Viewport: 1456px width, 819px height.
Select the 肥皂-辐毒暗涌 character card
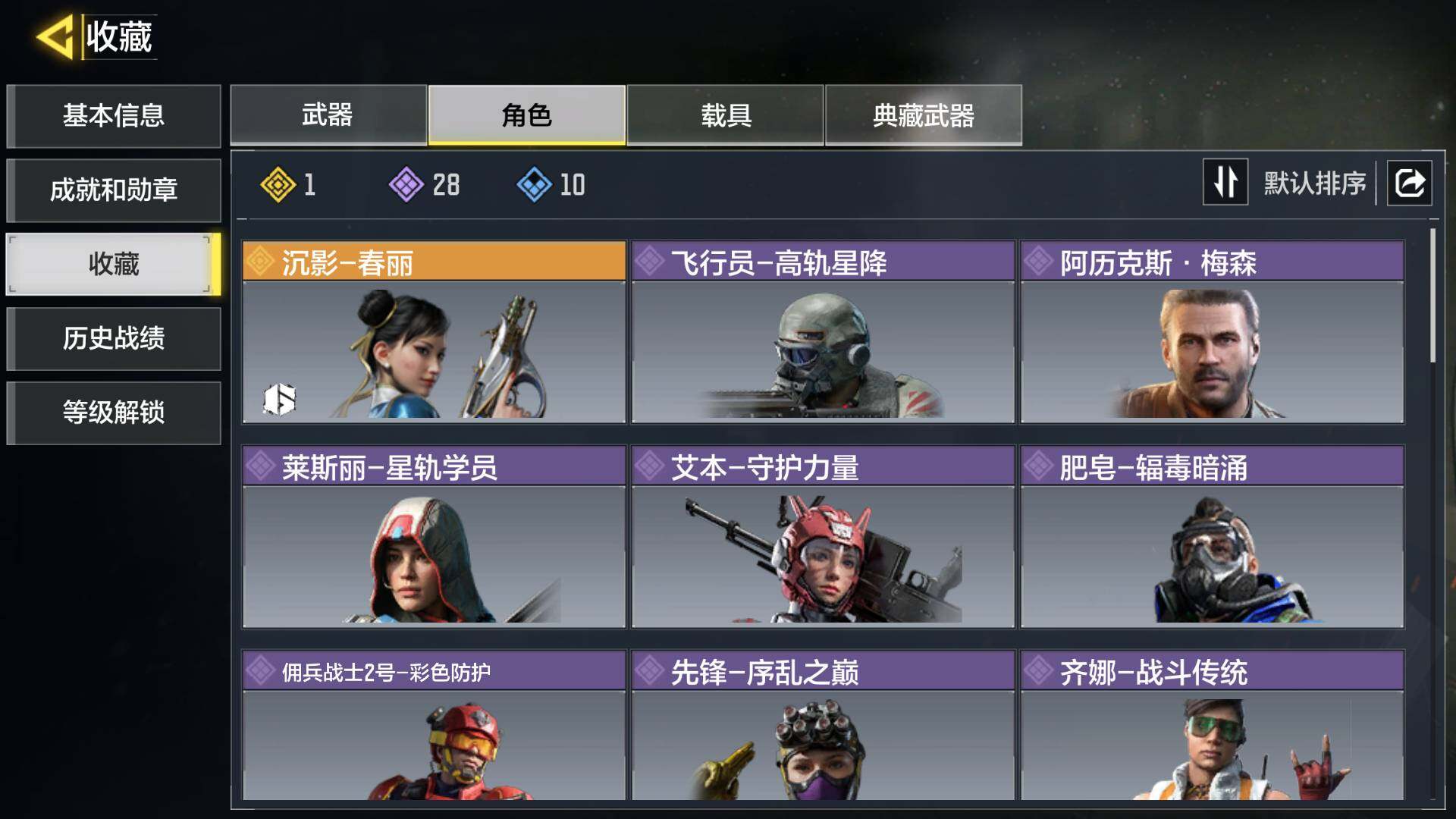click(x=1212, y=537)
